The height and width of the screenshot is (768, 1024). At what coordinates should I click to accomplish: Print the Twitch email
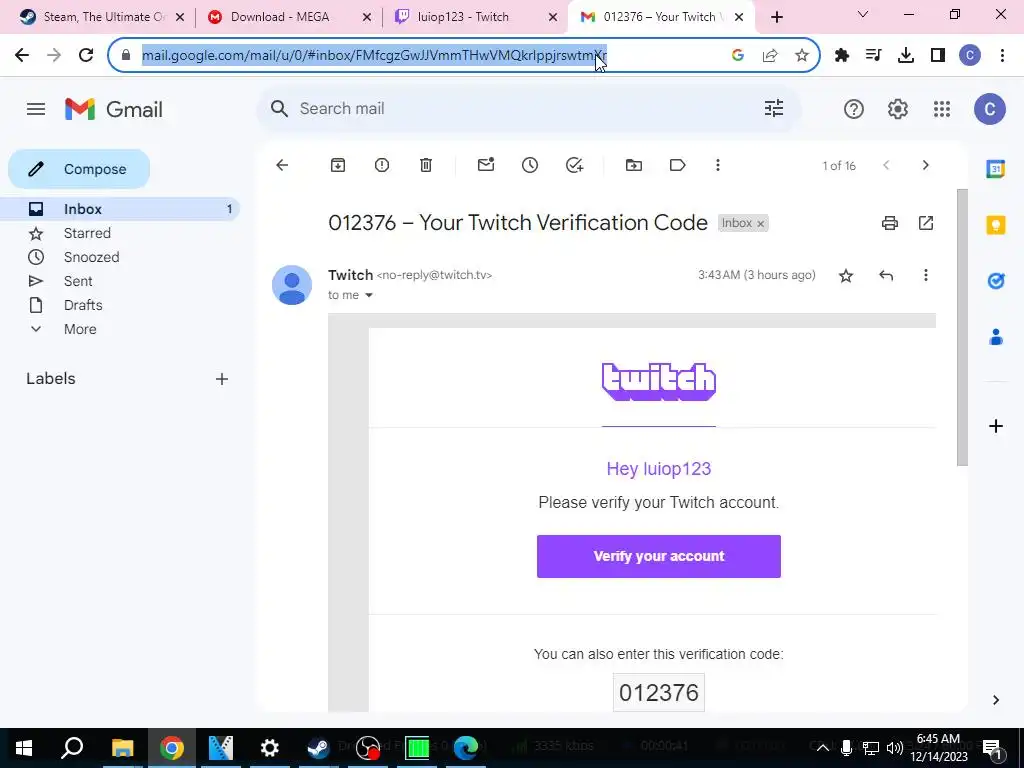890,223
